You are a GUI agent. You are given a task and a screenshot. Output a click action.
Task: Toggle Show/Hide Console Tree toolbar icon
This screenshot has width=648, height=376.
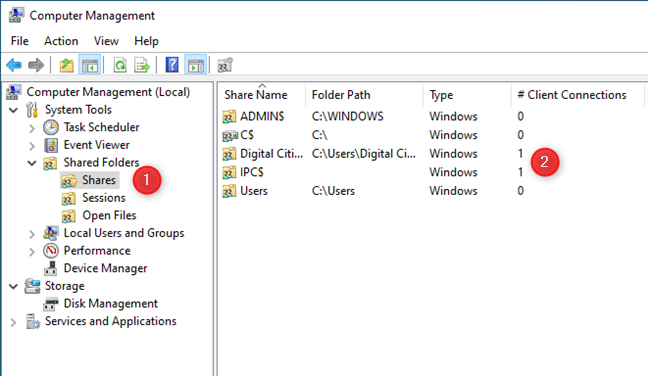[x=90, y=65]
